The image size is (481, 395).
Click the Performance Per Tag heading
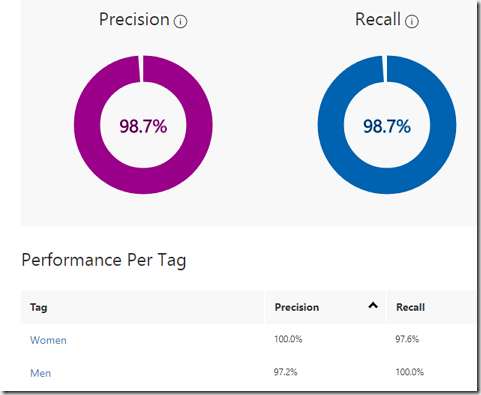click(104, 260)
